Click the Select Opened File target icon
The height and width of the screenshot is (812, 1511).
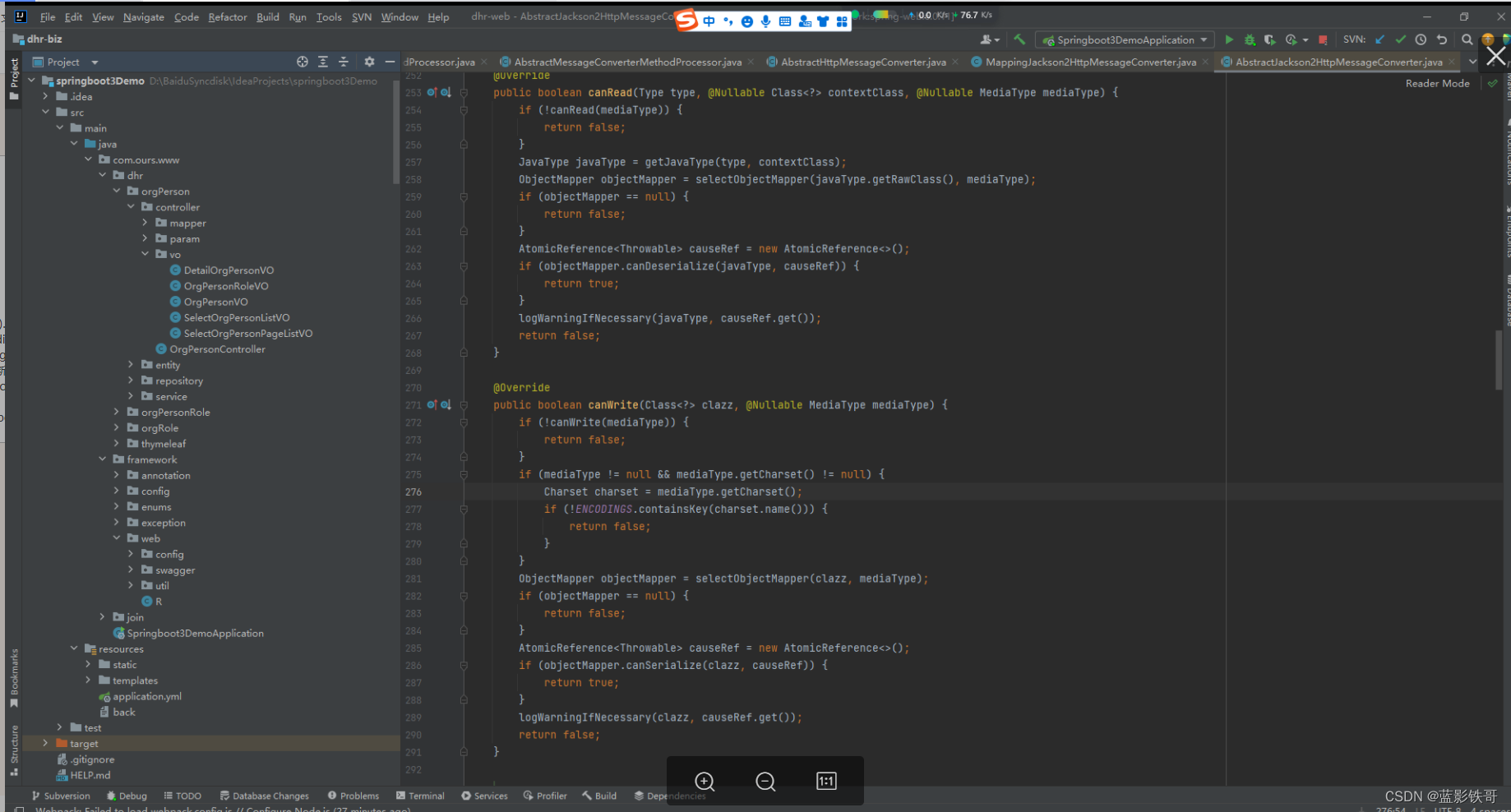(303, 62)
